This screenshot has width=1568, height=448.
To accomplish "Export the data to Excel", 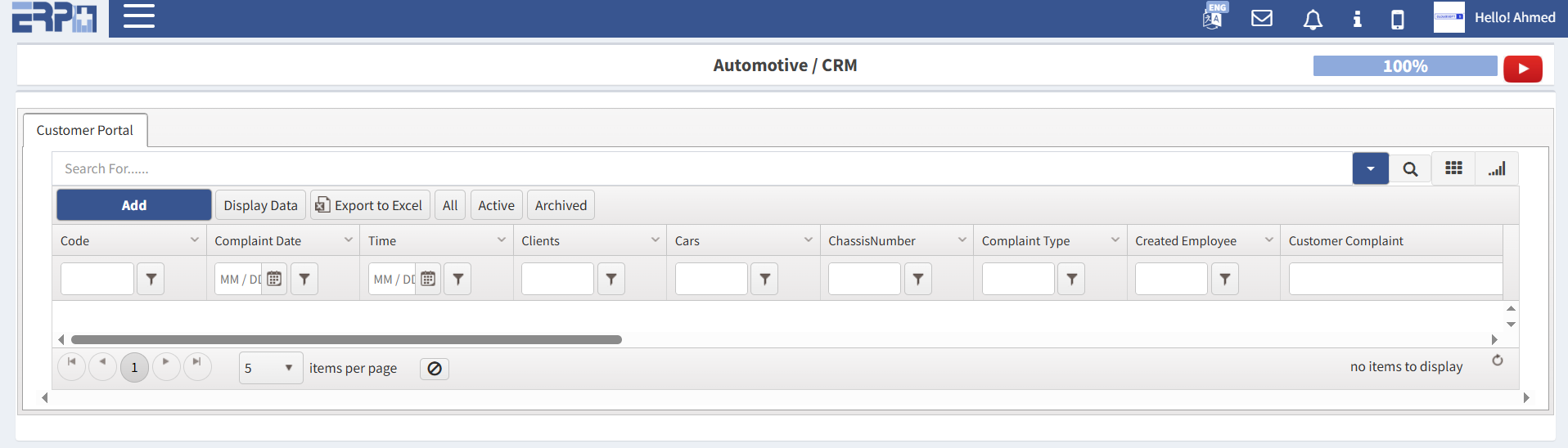I will coord(369,205).
